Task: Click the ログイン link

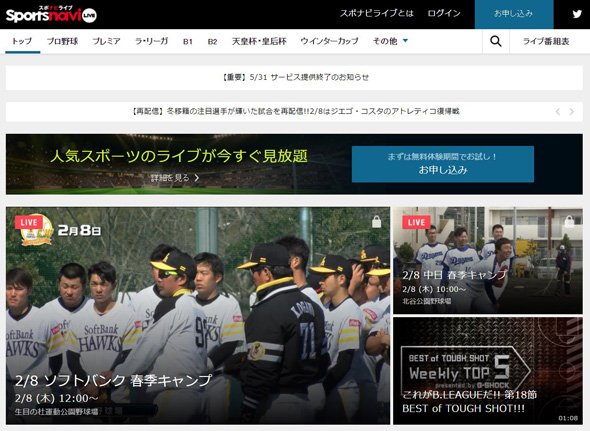Action: [444, 14]
